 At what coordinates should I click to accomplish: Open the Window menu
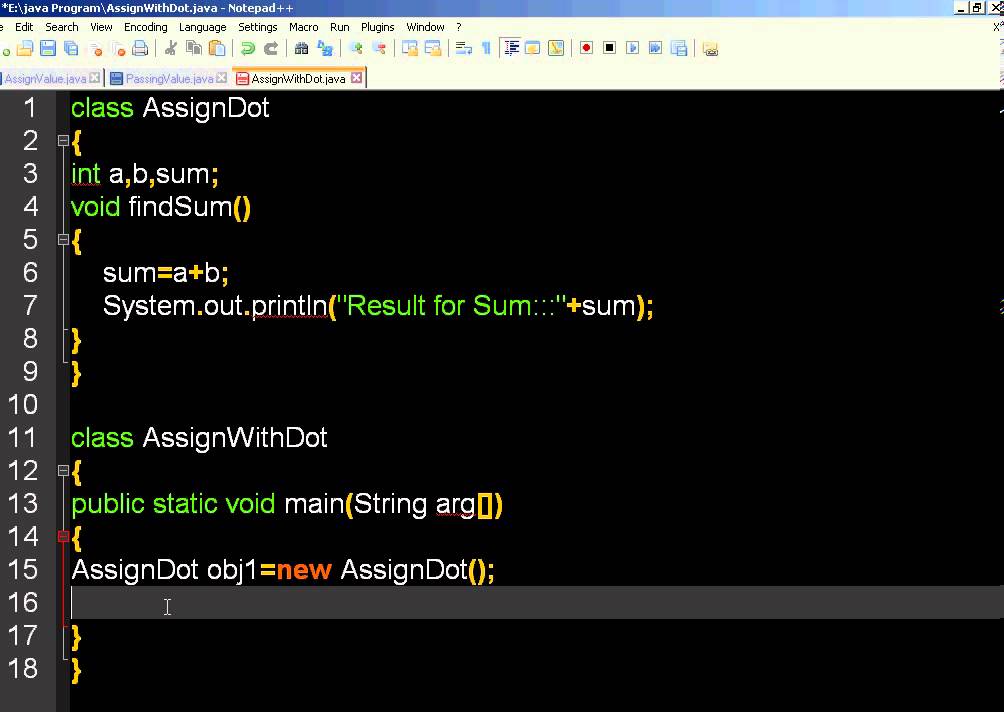click(425, 27)
